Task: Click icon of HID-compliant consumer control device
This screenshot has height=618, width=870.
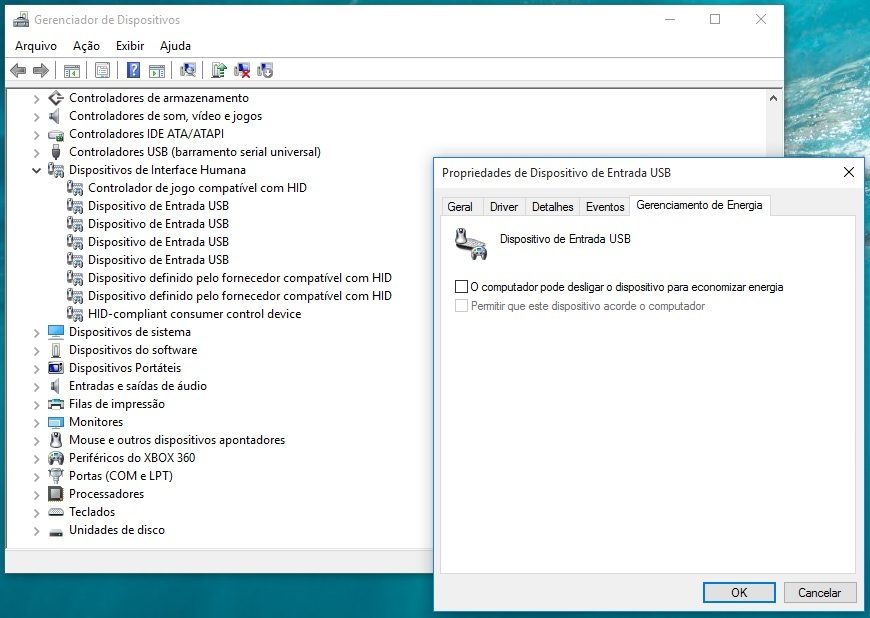Action: click(x=75, y=314)
